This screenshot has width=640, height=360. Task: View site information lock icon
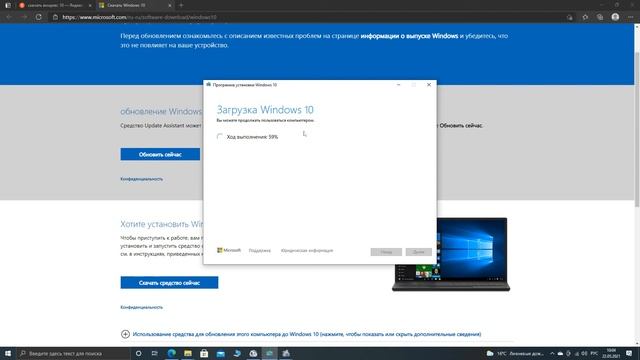click(56, 17)
